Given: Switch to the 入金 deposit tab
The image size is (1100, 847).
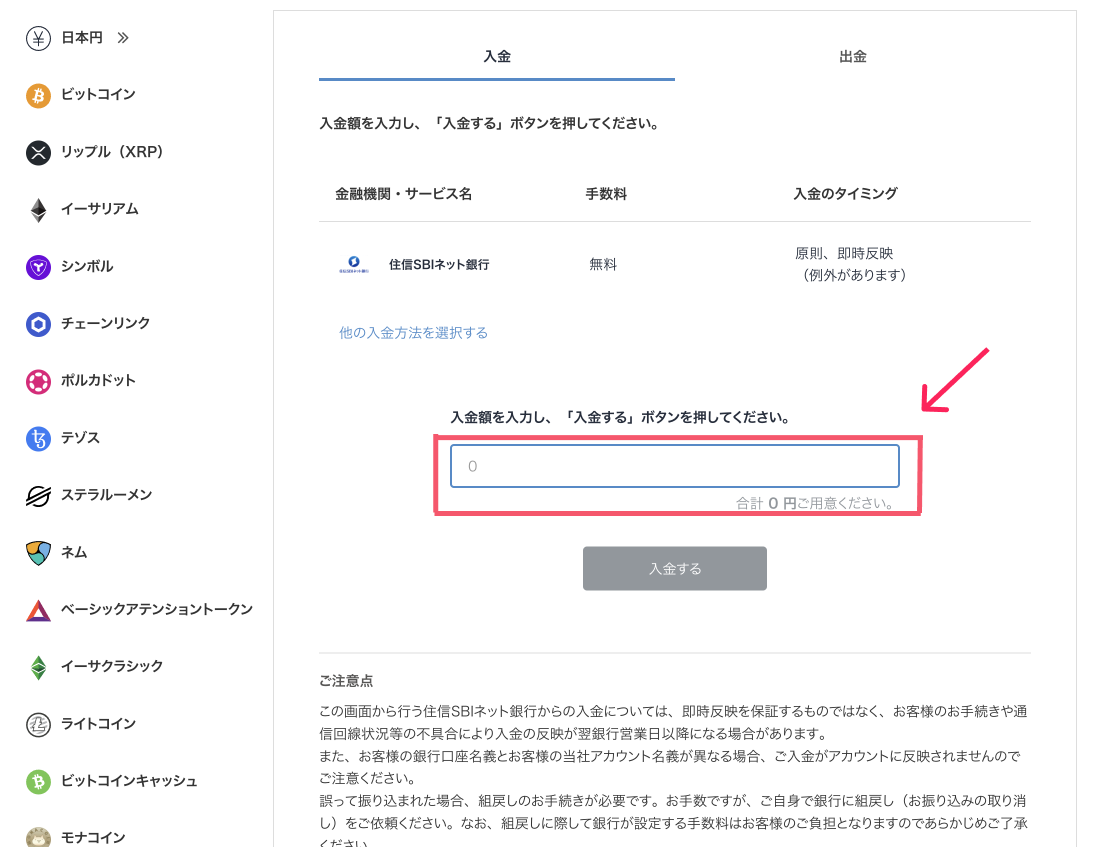Looking at the screenshot, I should (x=497, y=57).
